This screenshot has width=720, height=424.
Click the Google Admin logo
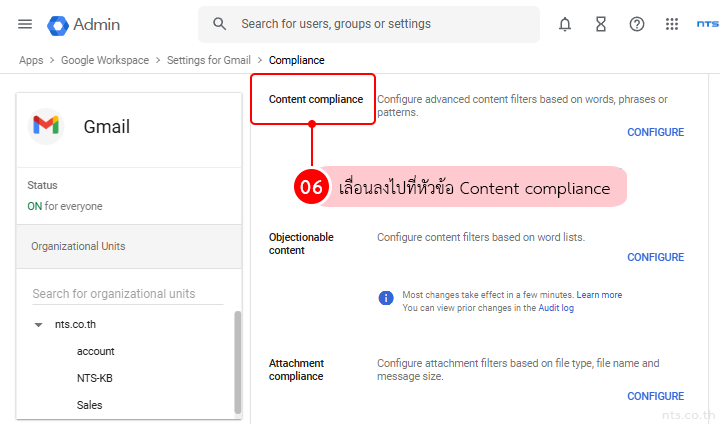click(84, 25)
